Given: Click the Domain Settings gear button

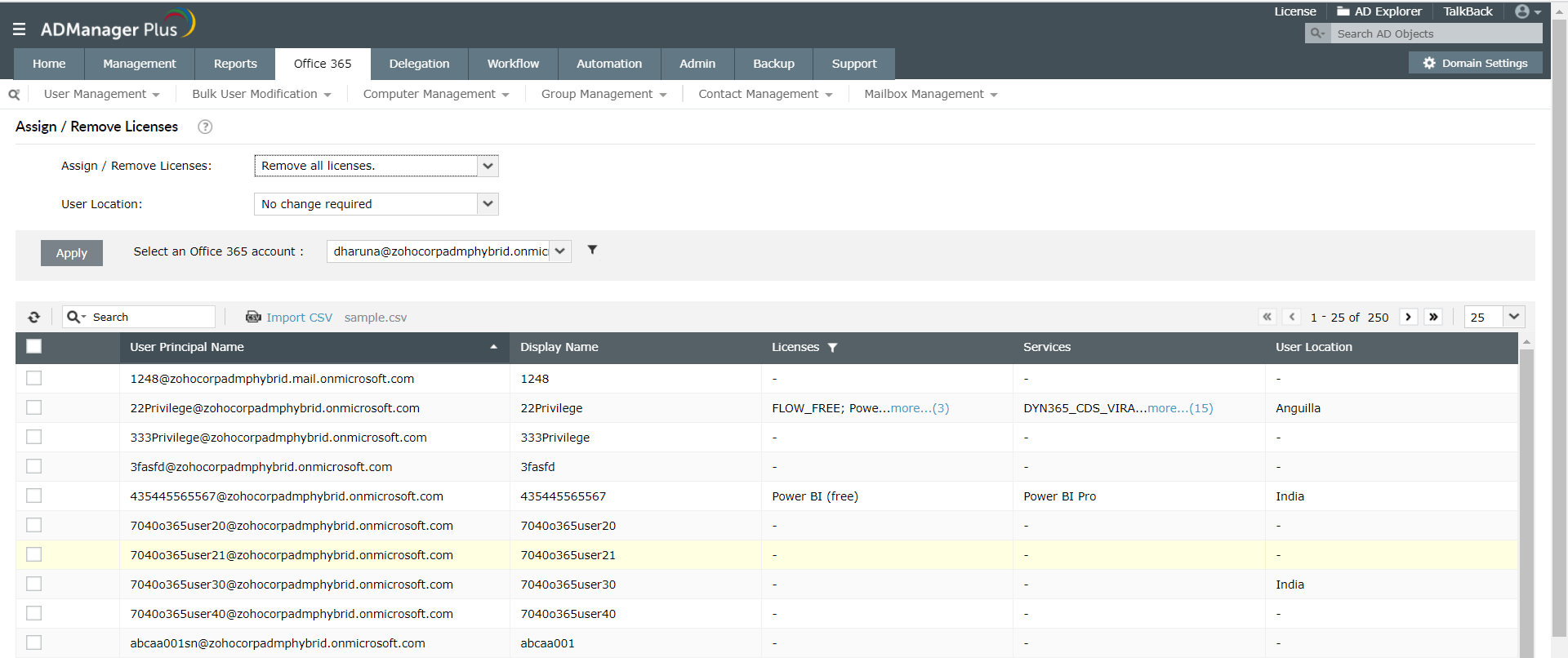Looking at the screenshot, I should [x=1475, y=63].
